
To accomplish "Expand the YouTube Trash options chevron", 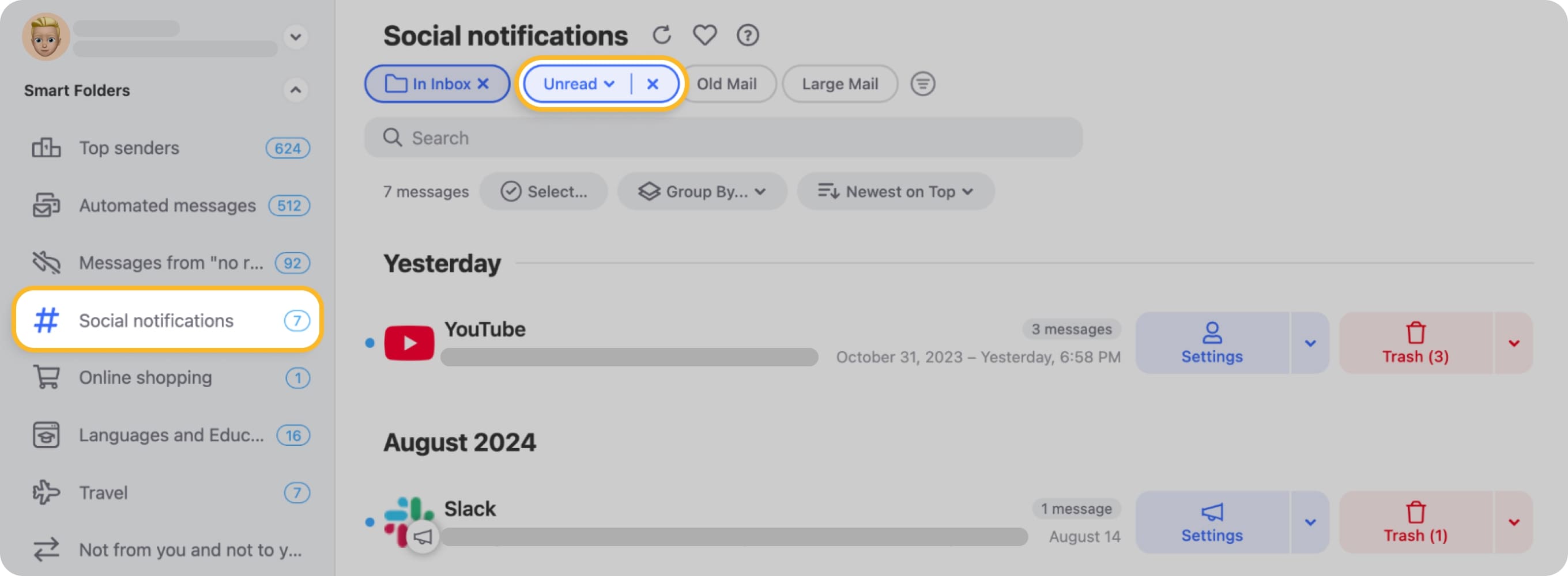I will tap(1515, 343).
